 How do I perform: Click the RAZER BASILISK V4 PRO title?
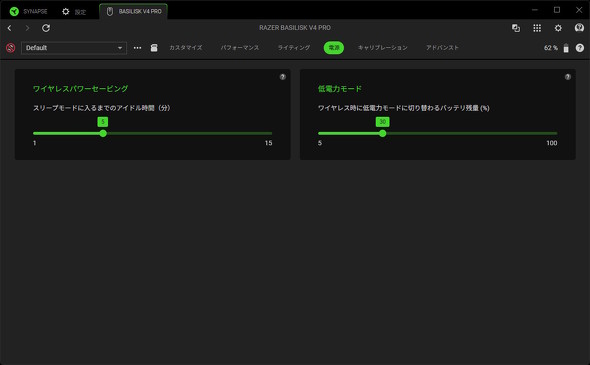(295, 28)
